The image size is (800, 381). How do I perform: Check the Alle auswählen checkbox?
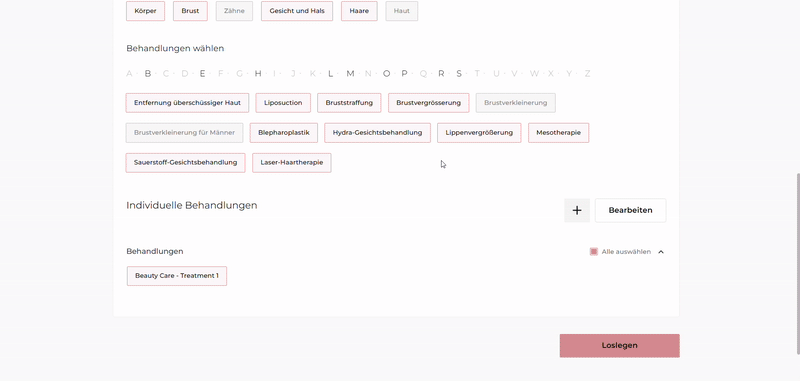point(593,251)
